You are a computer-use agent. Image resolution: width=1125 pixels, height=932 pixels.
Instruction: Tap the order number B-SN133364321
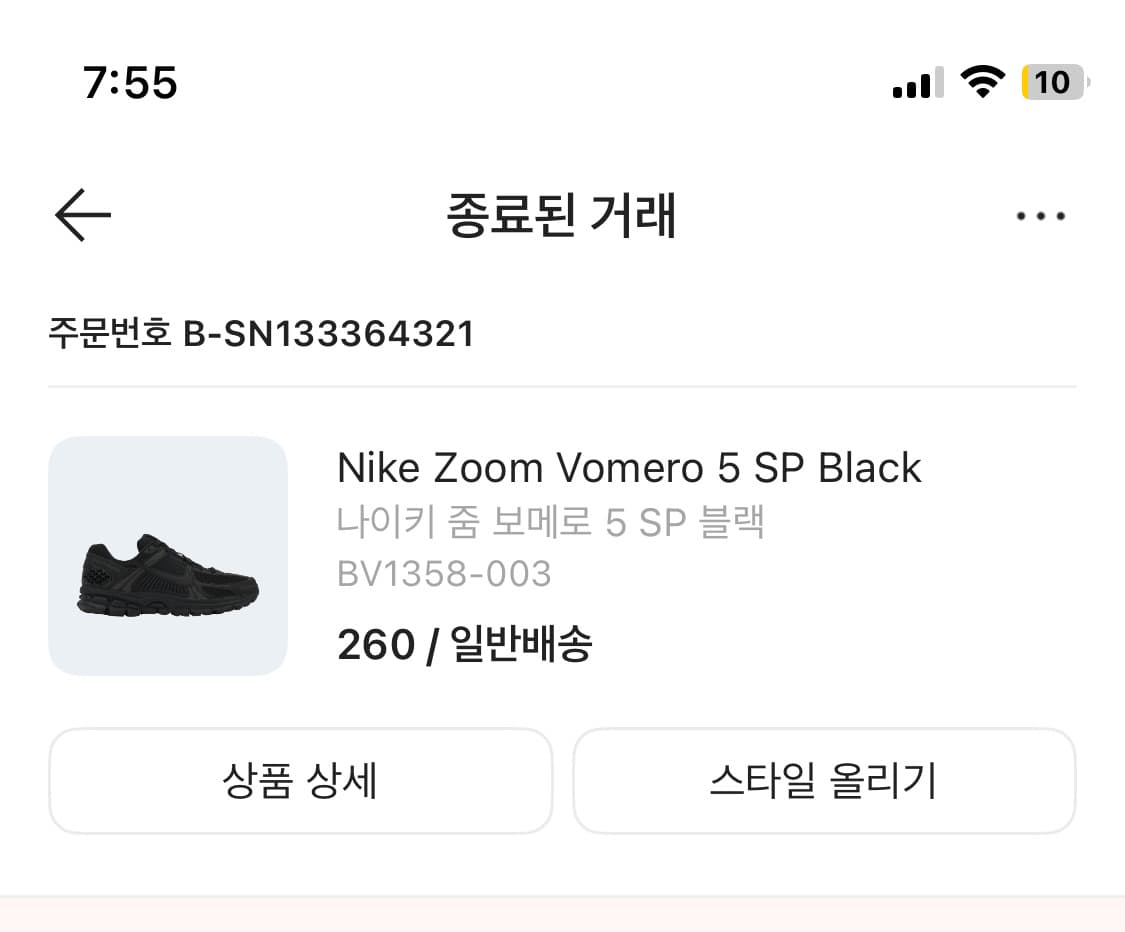pyautogui.click(x=330, y=335)
